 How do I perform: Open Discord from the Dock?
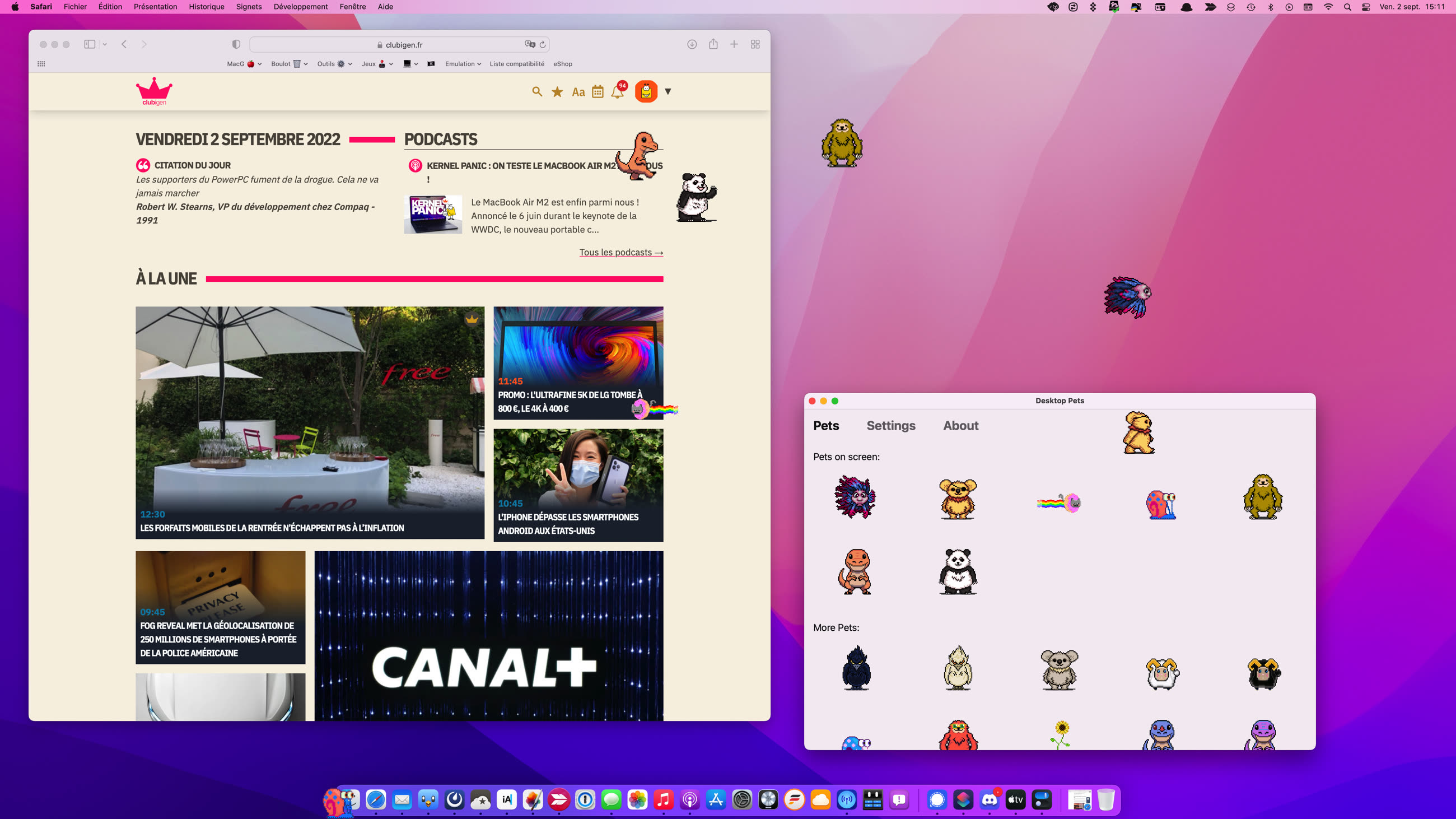coord(990,801)
